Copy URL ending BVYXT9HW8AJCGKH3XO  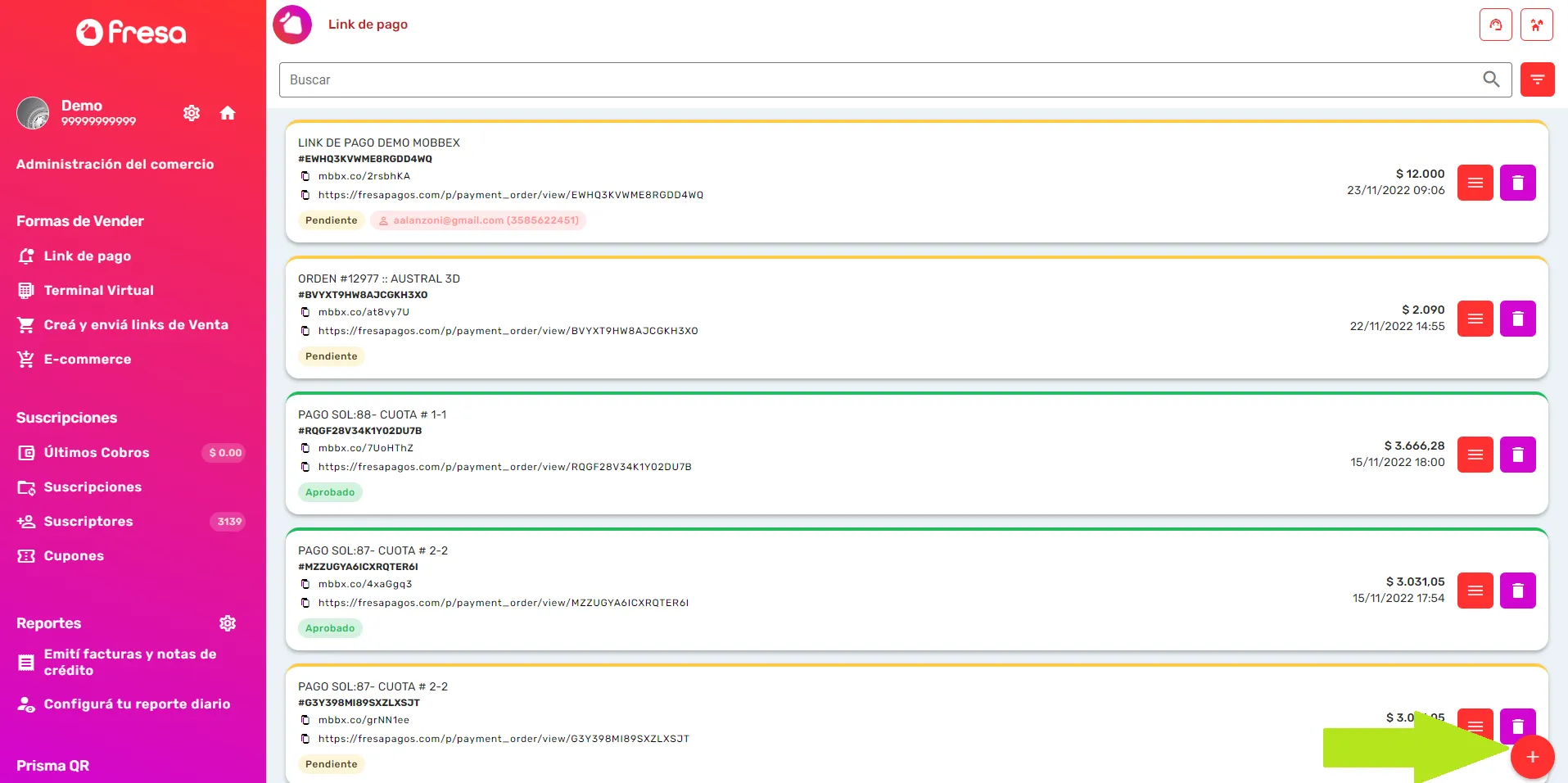305,331
